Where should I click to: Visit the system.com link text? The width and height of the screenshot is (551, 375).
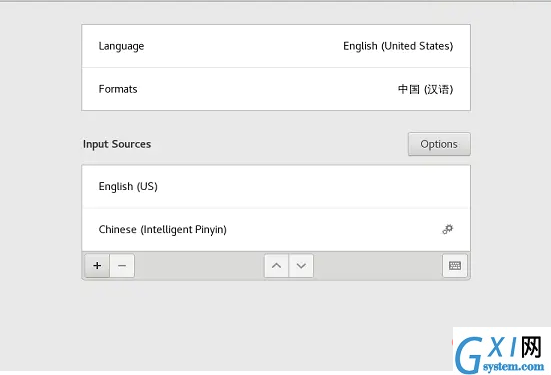pos(513,367)
